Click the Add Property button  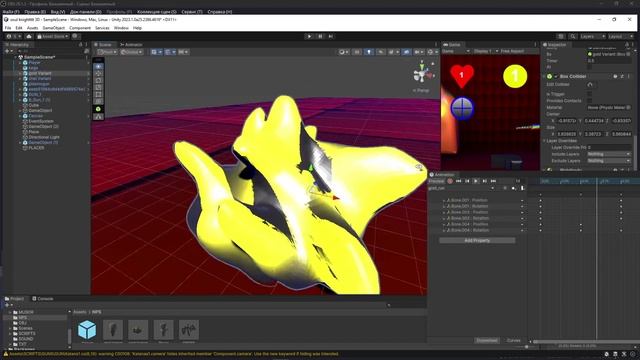point(477,240)
